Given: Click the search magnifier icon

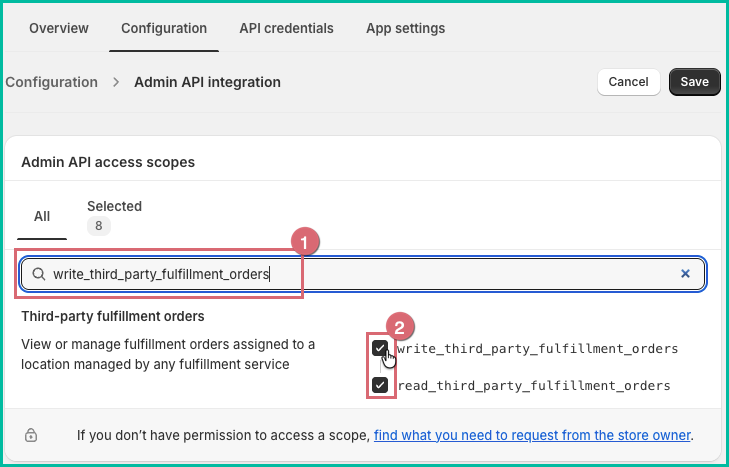Looking at the screenshot, I should [39, 274].
